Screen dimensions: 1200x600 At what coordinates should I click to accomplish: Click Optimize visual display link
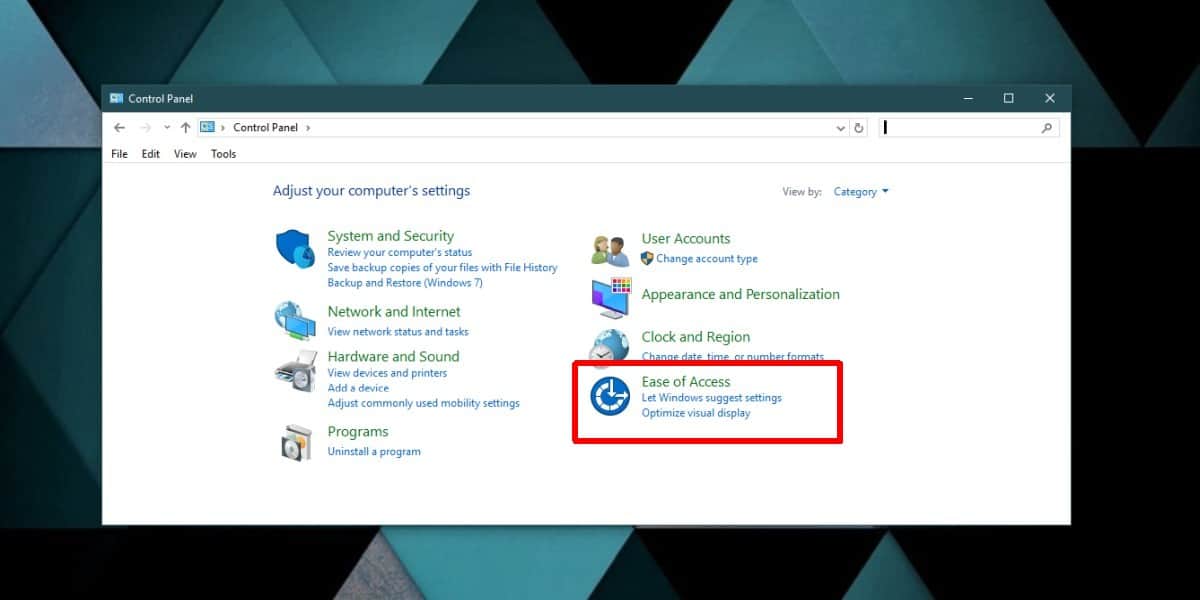696,412
